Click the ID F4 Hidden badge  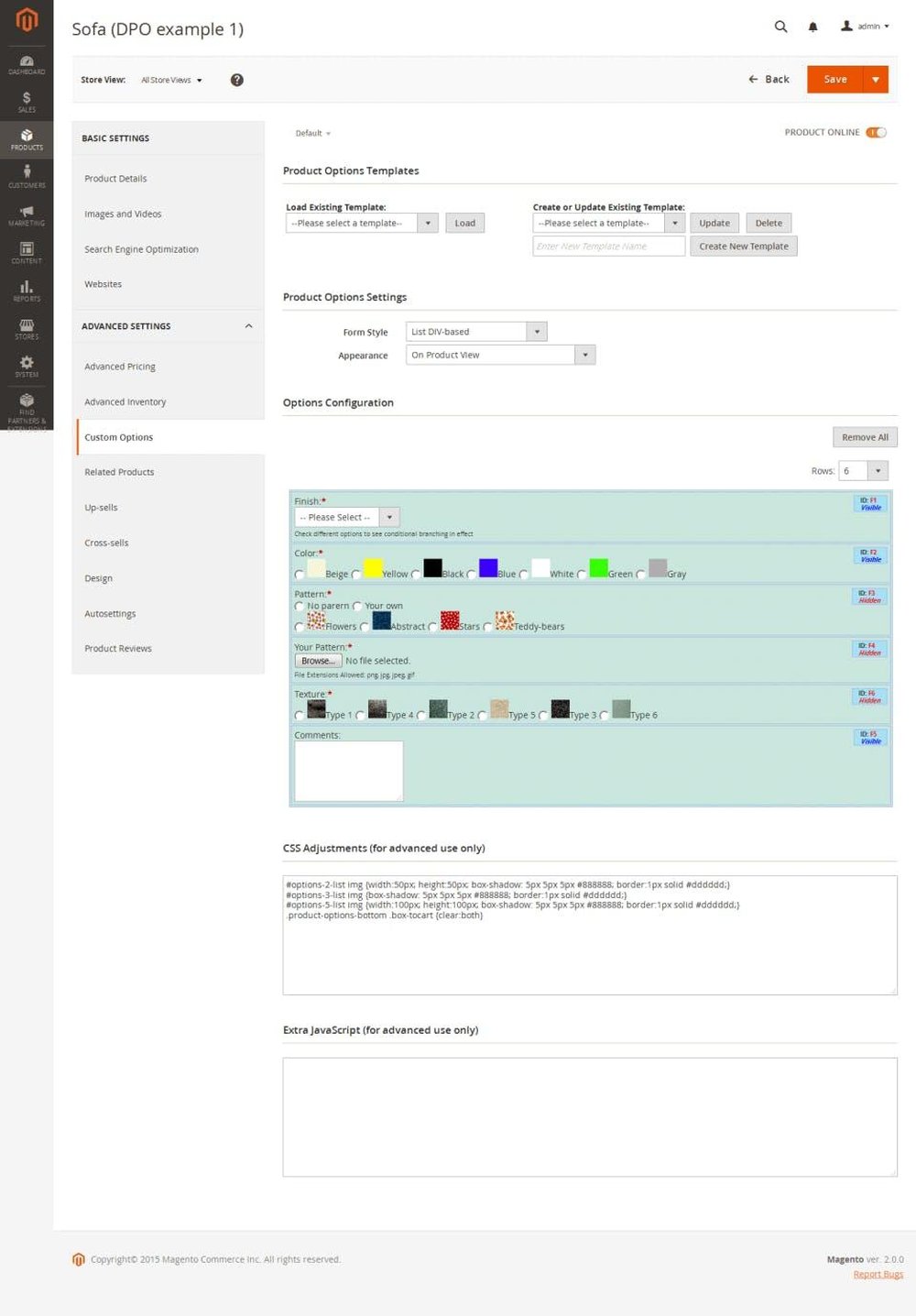[869, 649]
